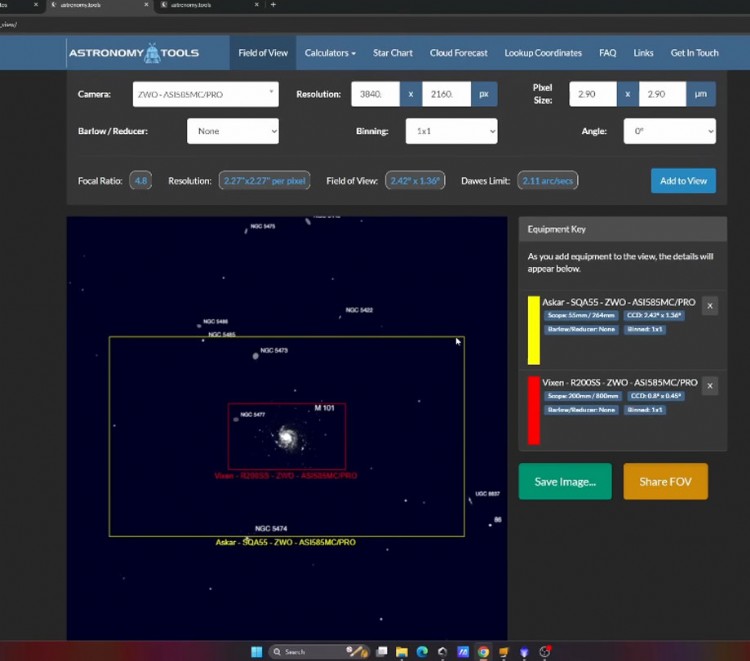Open the Binning dropdown

click(x=450, y=131)
